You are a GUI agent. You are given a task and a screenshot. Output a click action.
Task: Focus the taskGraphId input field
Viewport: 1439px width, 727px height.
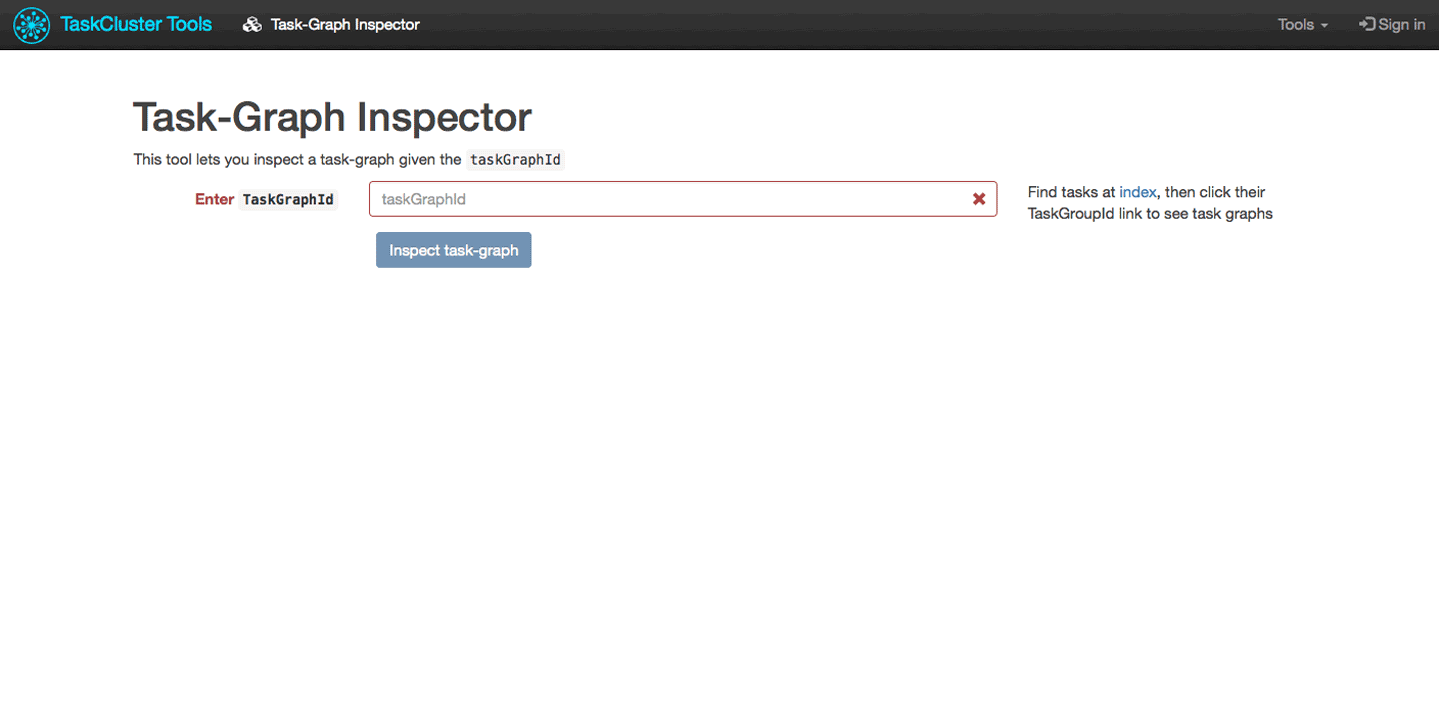click(683, 199)
